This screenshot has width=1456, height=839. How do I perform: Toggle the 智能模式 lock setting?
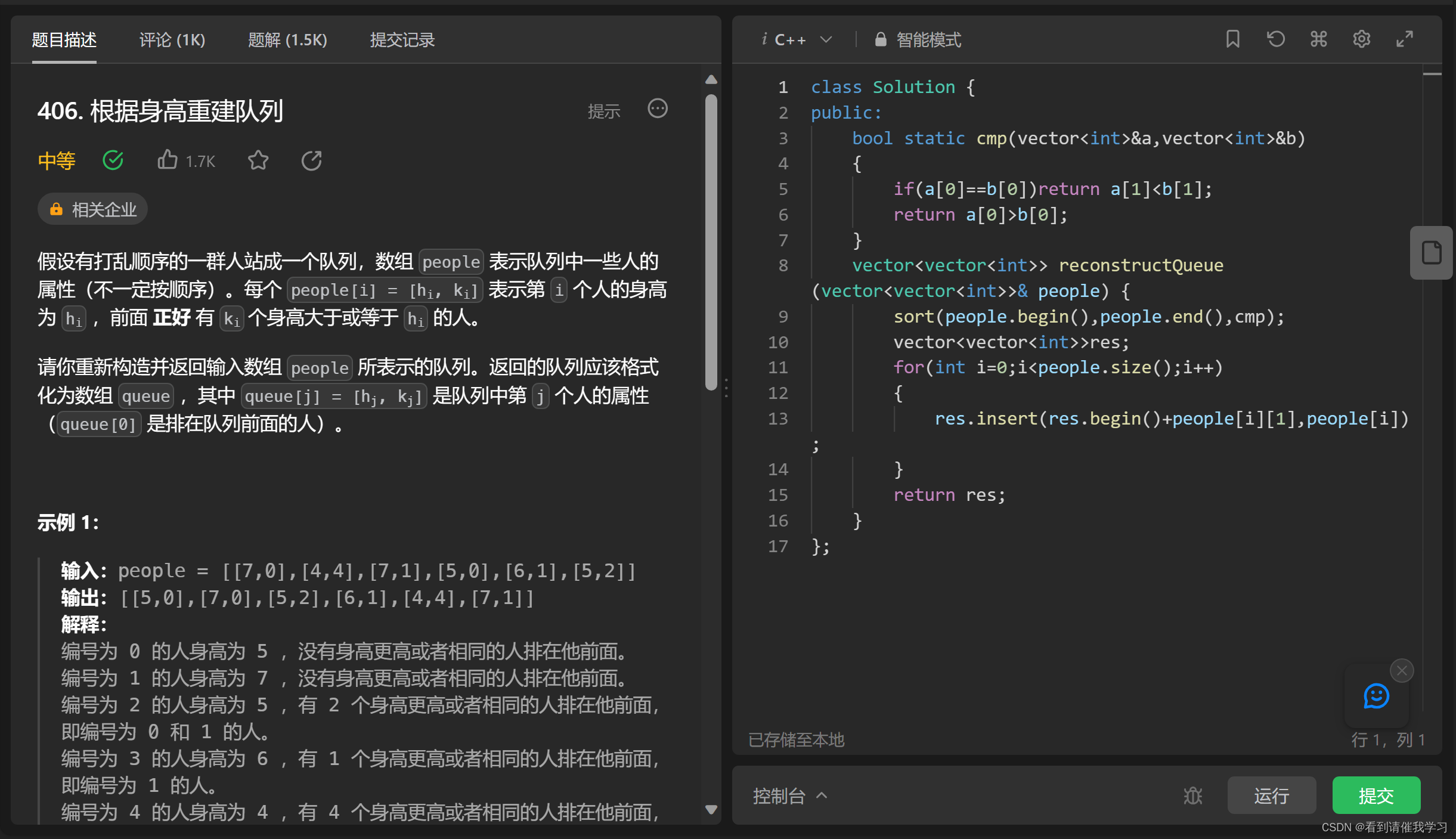point(918,40)
